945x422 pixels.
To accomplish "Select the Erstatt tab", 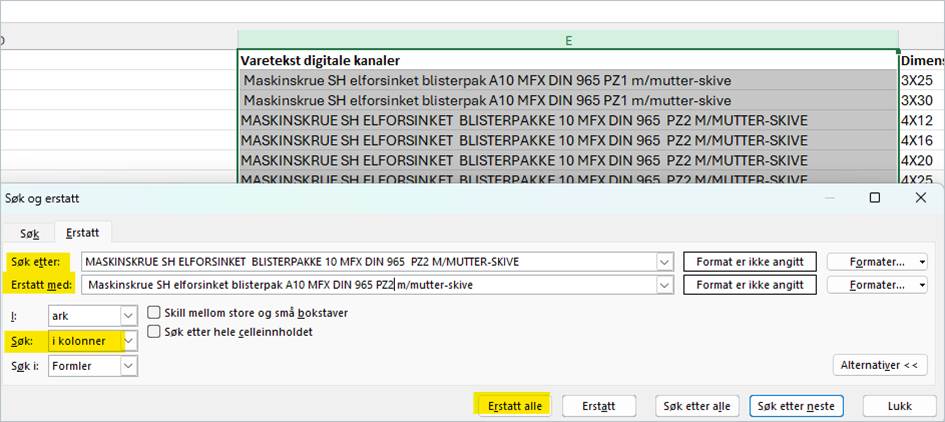I will [x=82, y=232].
